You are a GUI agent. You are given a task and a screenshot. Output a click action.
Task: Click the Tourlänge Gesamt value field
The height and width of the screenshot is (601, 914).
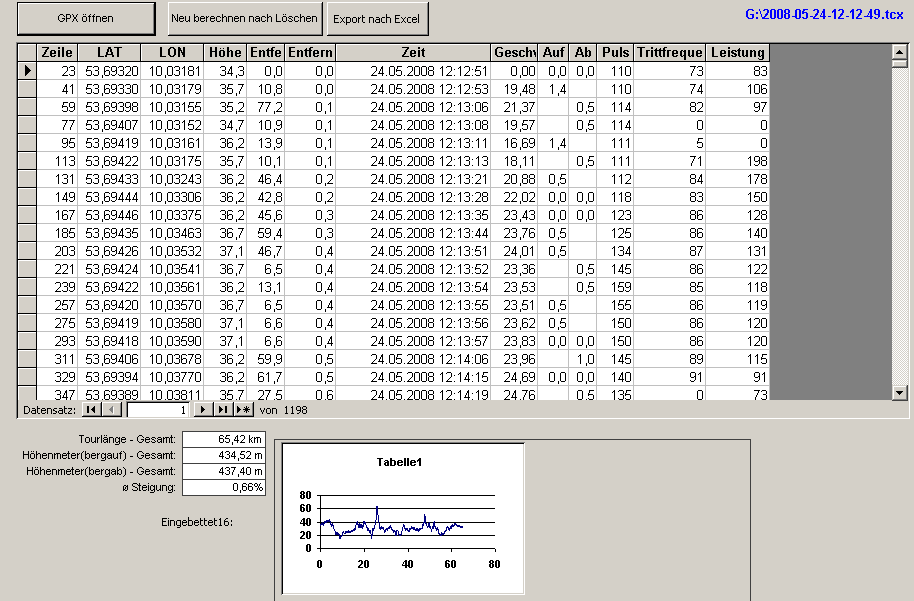click(x=225, y=439)
